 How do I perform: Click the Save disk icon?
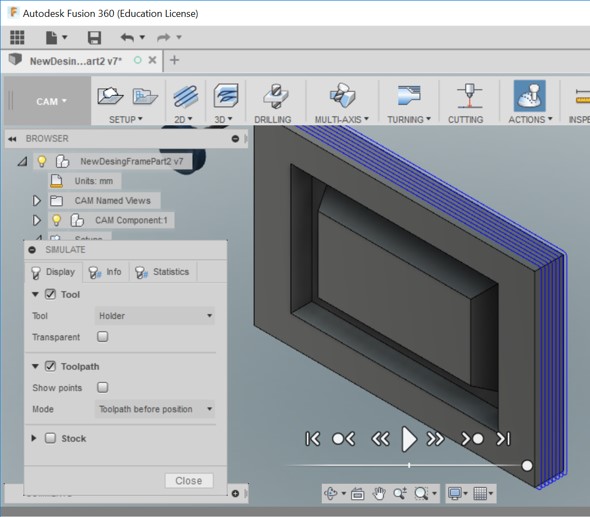[94, 38]
